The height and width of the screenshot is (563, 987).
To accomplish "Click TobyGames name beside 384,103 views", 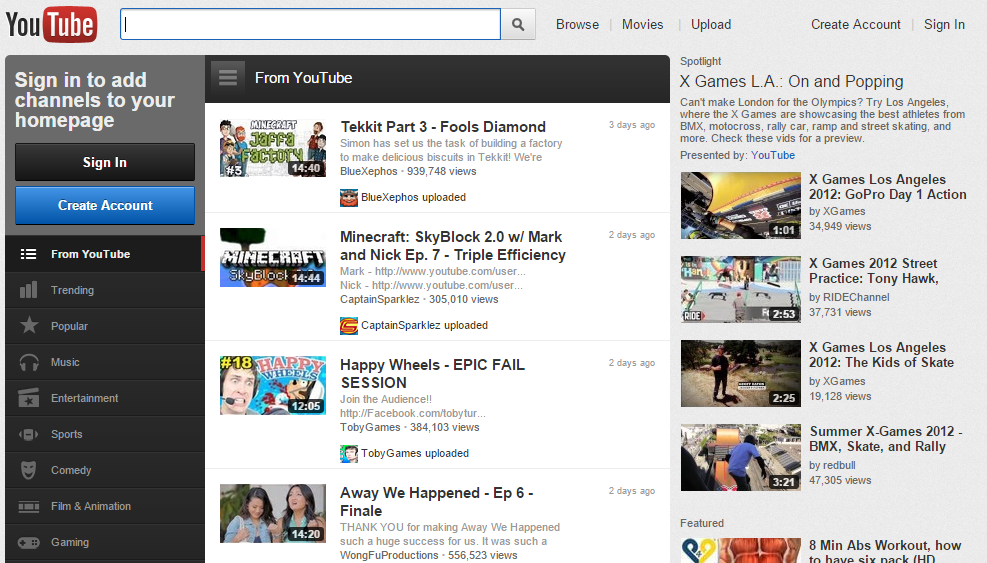I will (x=370, y=427).
